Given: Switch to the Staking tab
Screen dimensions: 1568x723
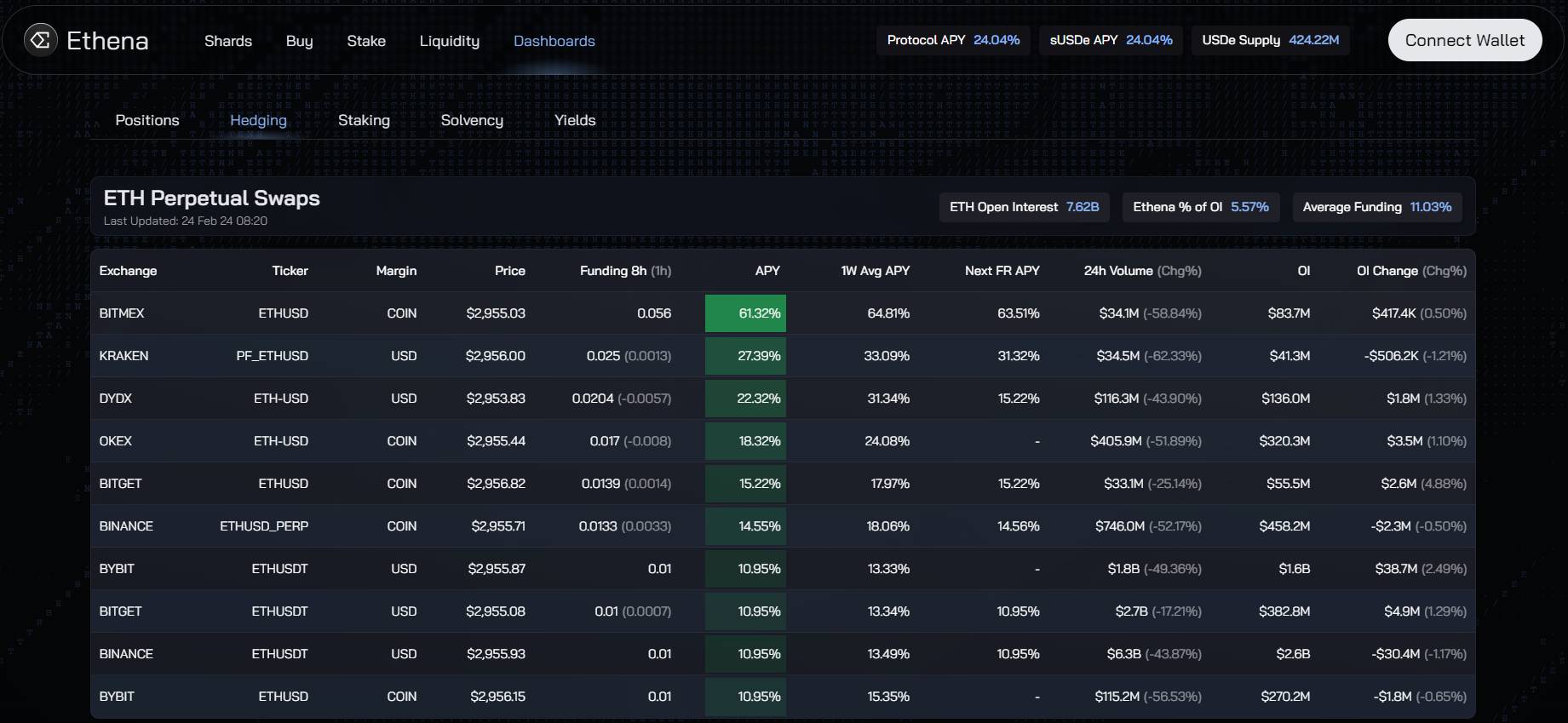Looking at the screenshot, I should (364, 120).
